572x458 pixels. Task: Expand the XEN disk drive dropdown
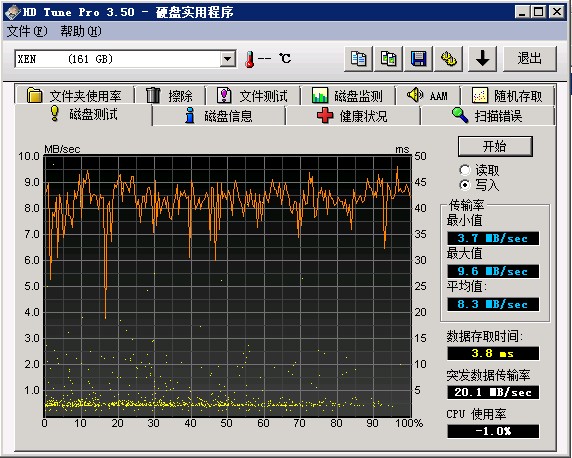click(228, 58)
